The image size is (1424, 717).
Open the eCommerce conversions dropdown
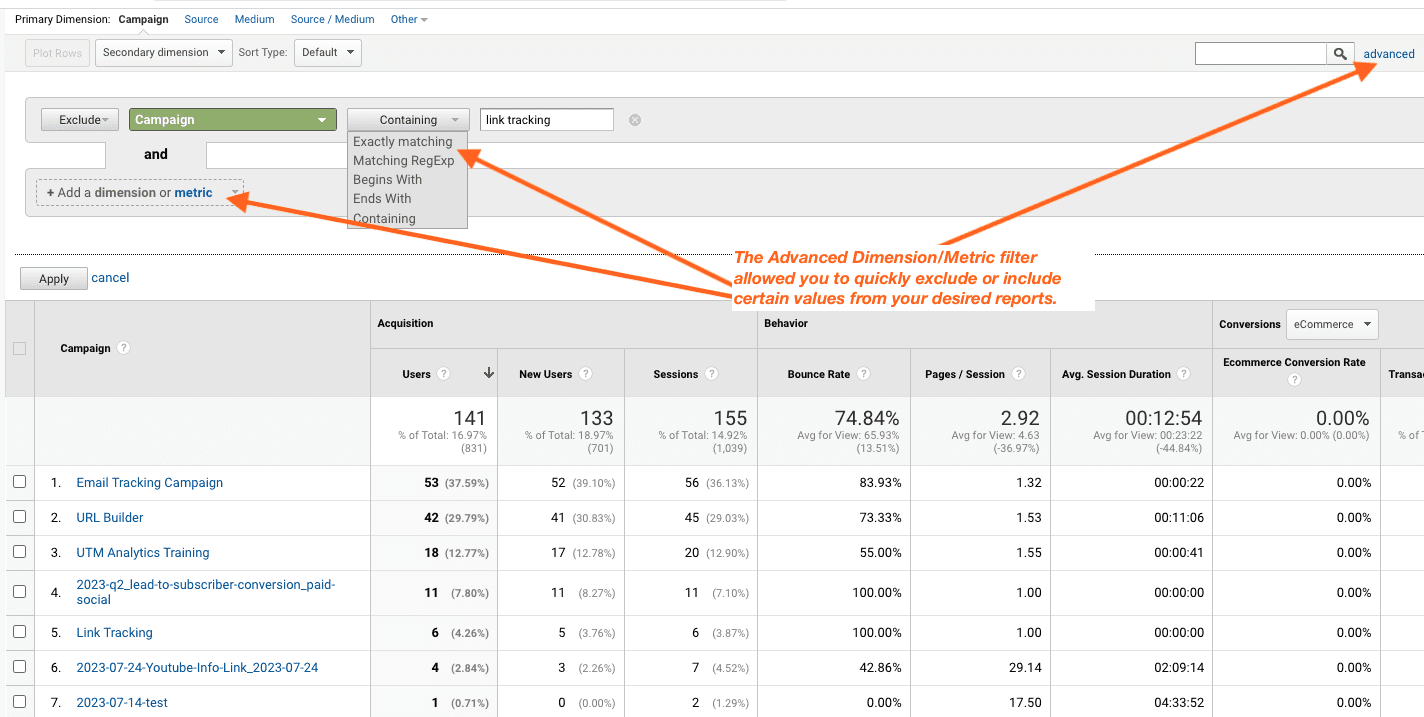[x=1331, y=324]
